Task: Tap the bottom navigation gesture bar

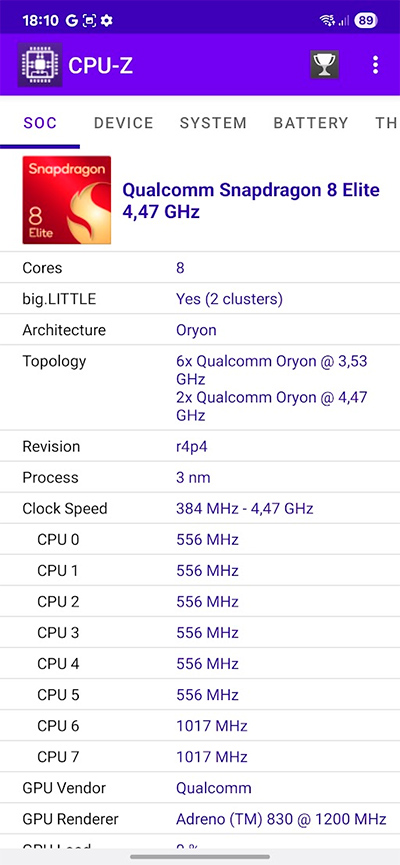Action: (200, 857)
